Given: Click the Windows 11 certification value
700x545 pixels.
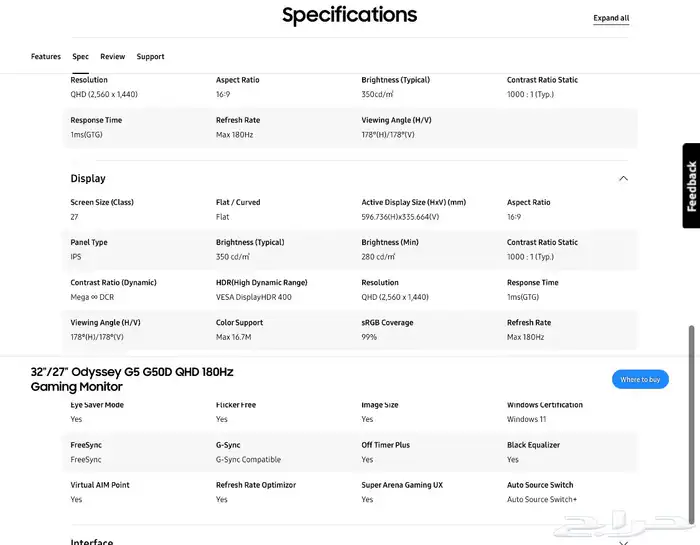Looking at the screenshot, I should click(x=526, y=420).
